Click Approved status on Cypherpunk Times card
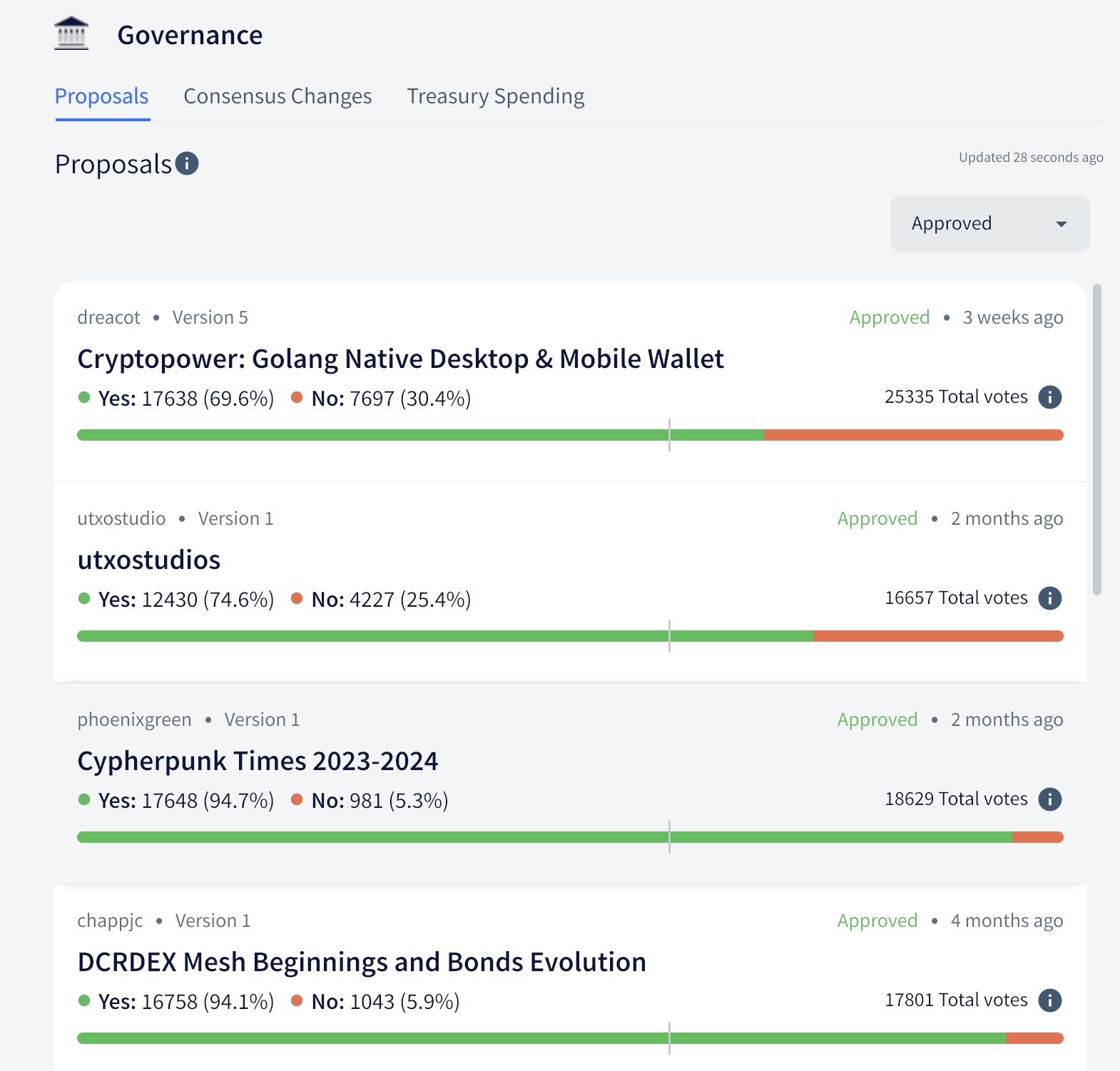This screenshot has width=1120, height=1071. tap(877, 719)
